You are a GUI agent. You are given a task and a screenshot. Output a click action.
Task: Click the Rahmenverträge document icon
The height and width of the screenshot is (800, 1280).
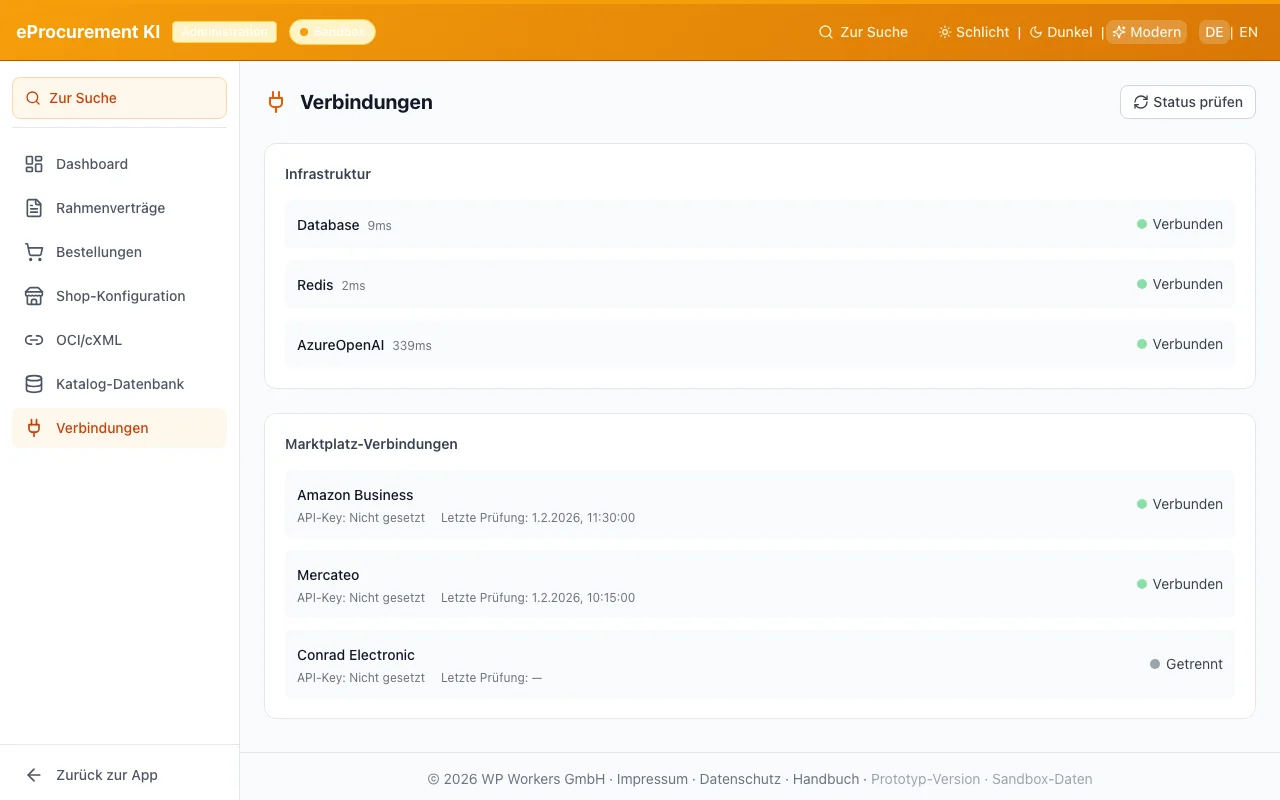point(33,207)
